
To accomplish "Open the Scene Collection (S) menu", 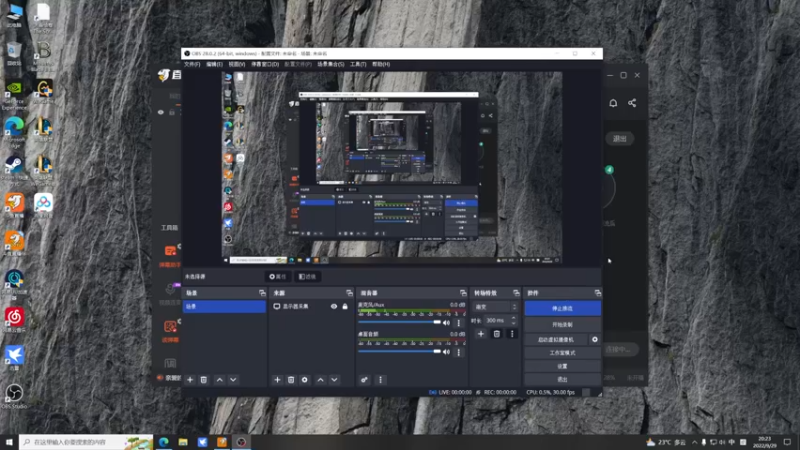I will pos(331,64).
